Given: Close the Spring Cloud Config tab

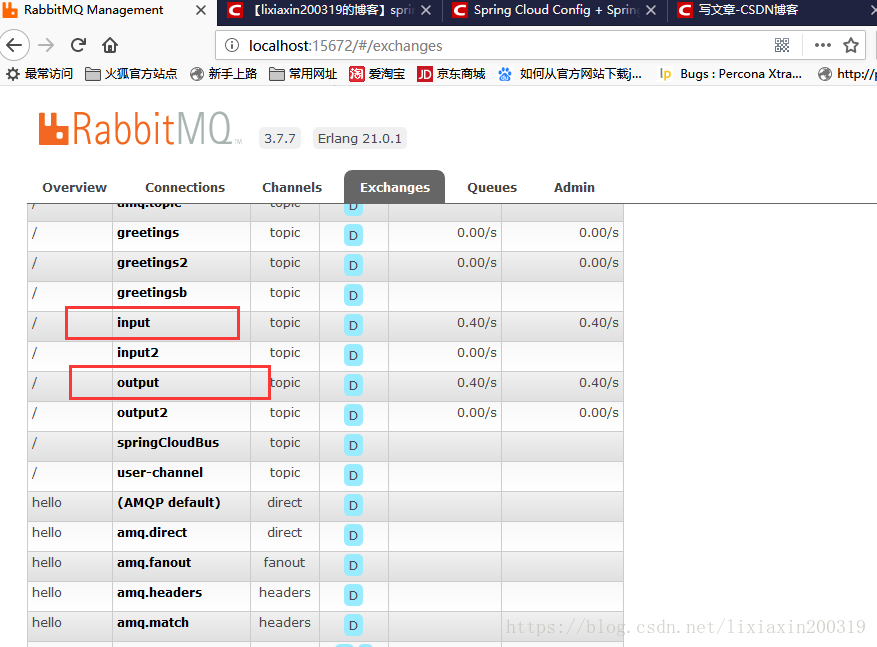Looking at the screenshot, I should click(x=651, y=11).
